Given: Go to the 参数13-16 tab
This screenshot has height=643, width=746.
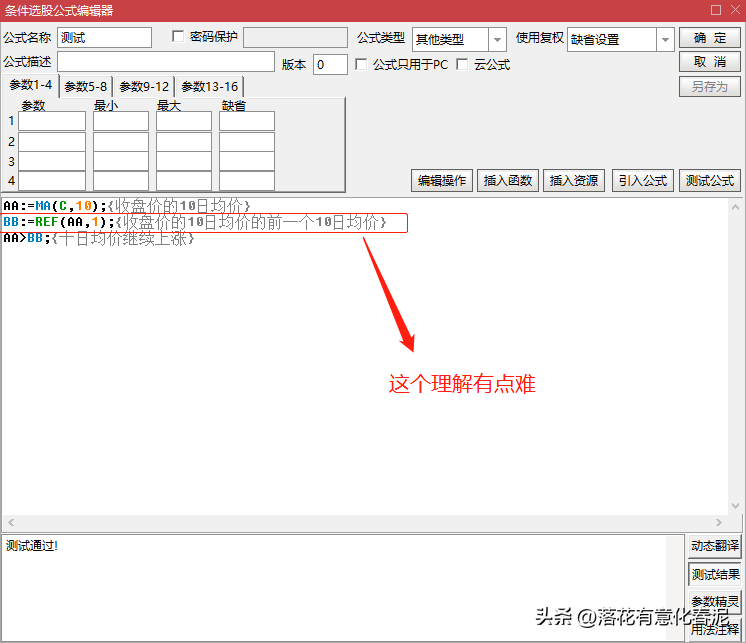Looking at the screenshot, I should [x=209, y=87].
